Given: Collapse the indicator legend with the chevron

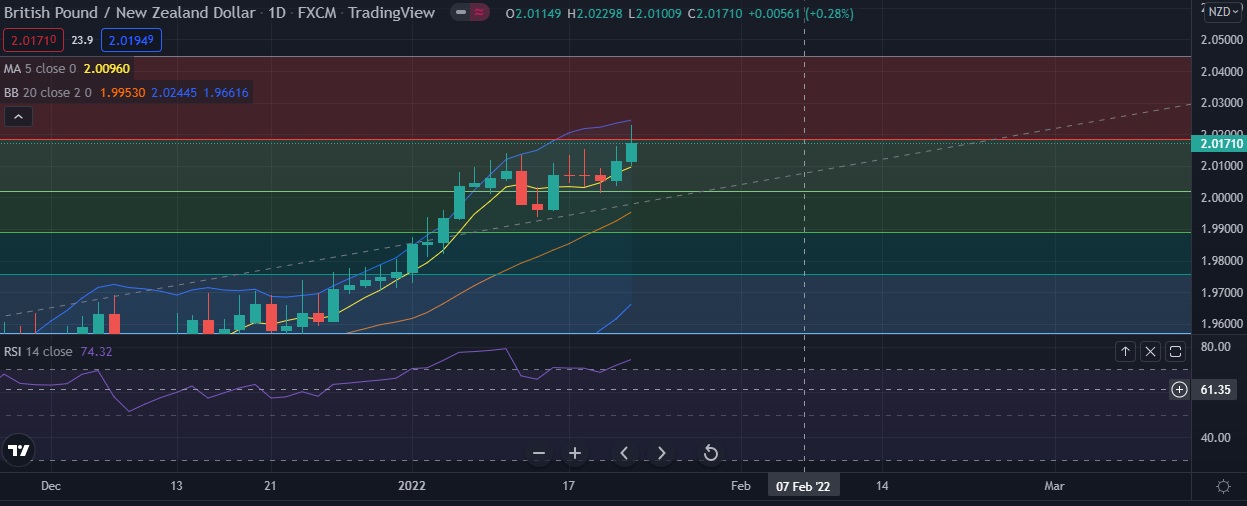Looking at the screenshot, I should (x=19, y=117).
